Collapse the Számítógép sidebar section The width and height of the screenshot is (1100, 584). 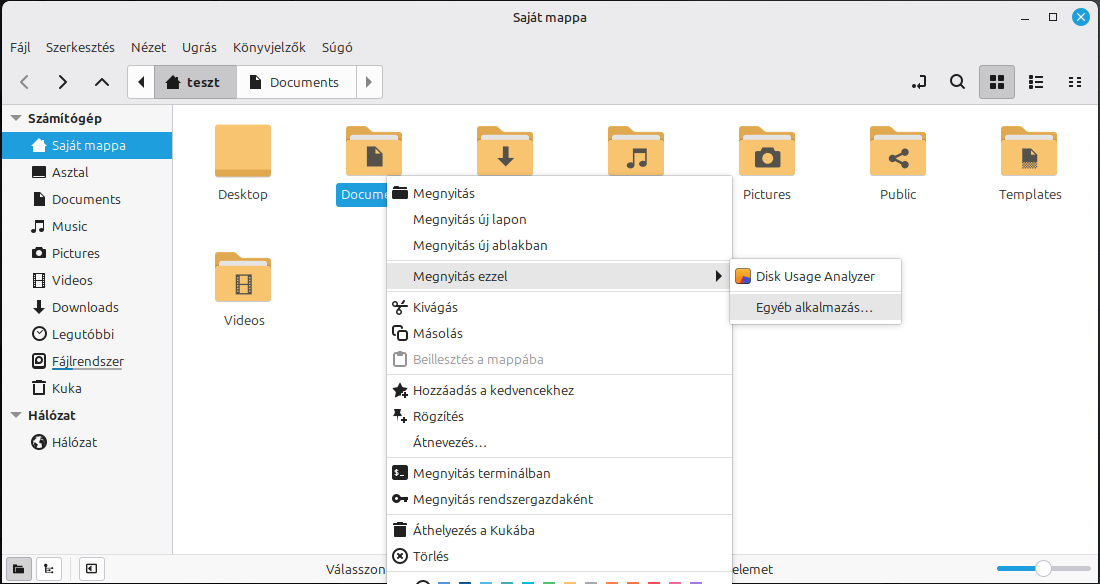[x=16, y=118]
